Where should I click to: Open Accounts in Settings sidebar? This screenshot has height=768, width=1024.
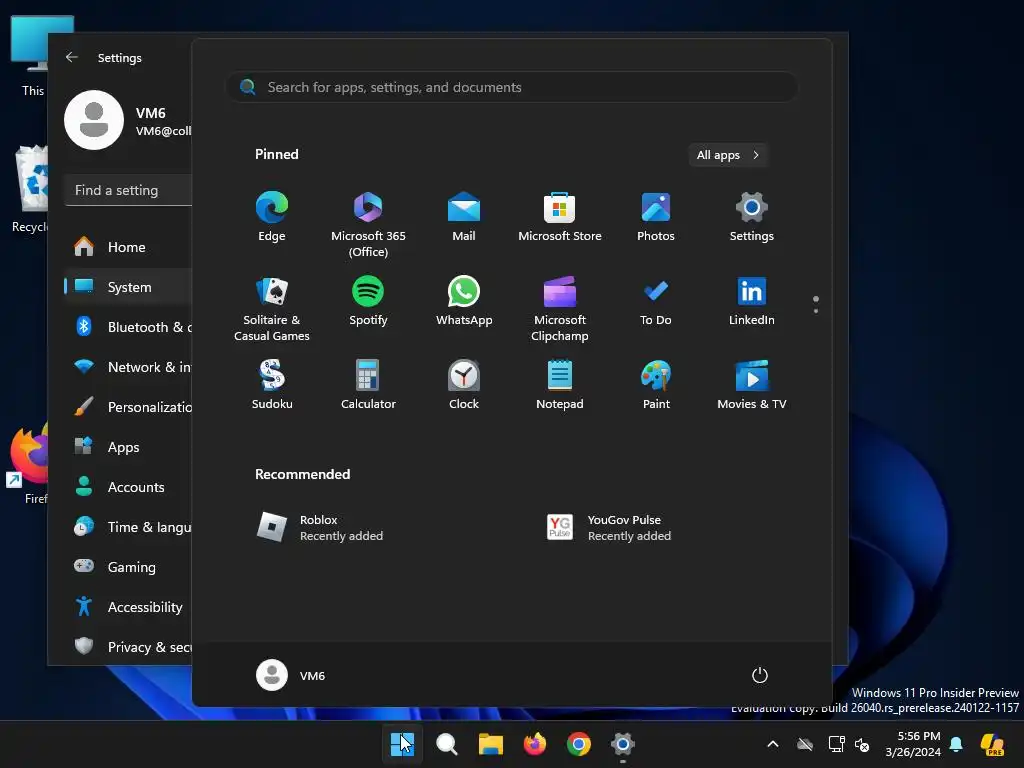click(x=129, y=487)
